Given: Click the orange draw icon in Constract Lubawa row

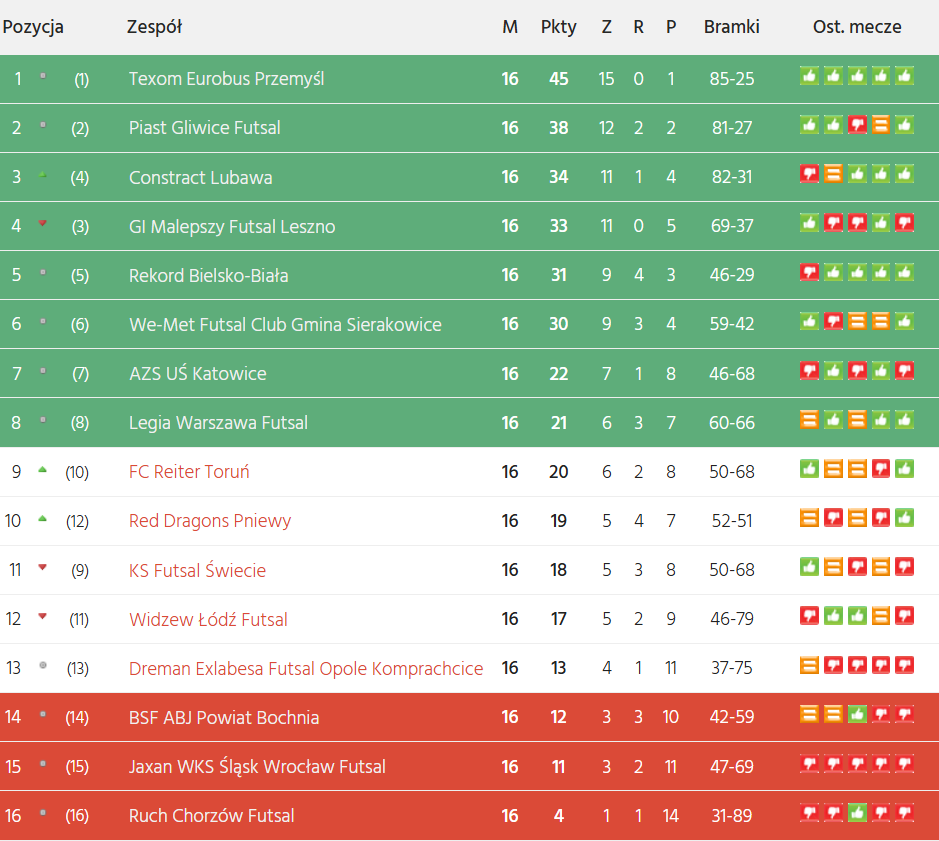Looking at the screenshot, I should point(833,174).
